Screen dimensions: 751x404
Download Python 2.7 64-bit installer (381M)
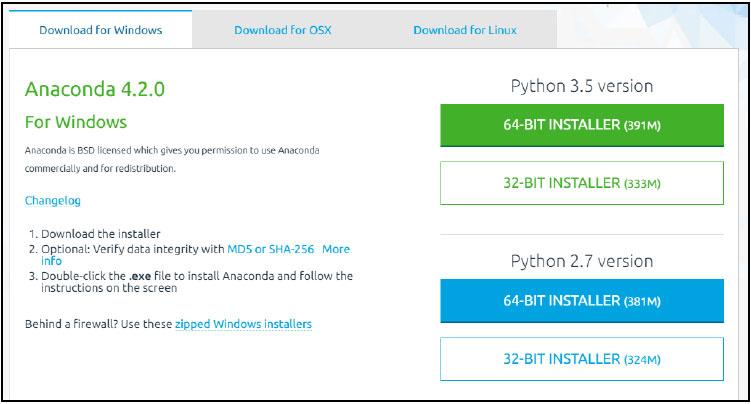tap(582, 301)
